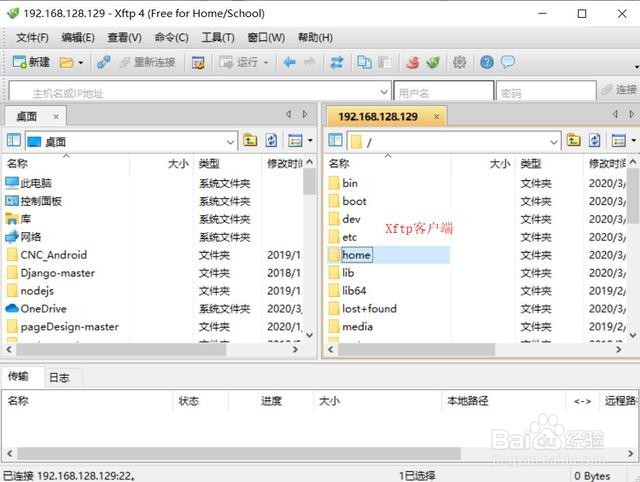Image resolution: width=640 pixels, height=482 pixels.
Task: Click the paste icon in the toolbar
Action: (x=384, y=62)
